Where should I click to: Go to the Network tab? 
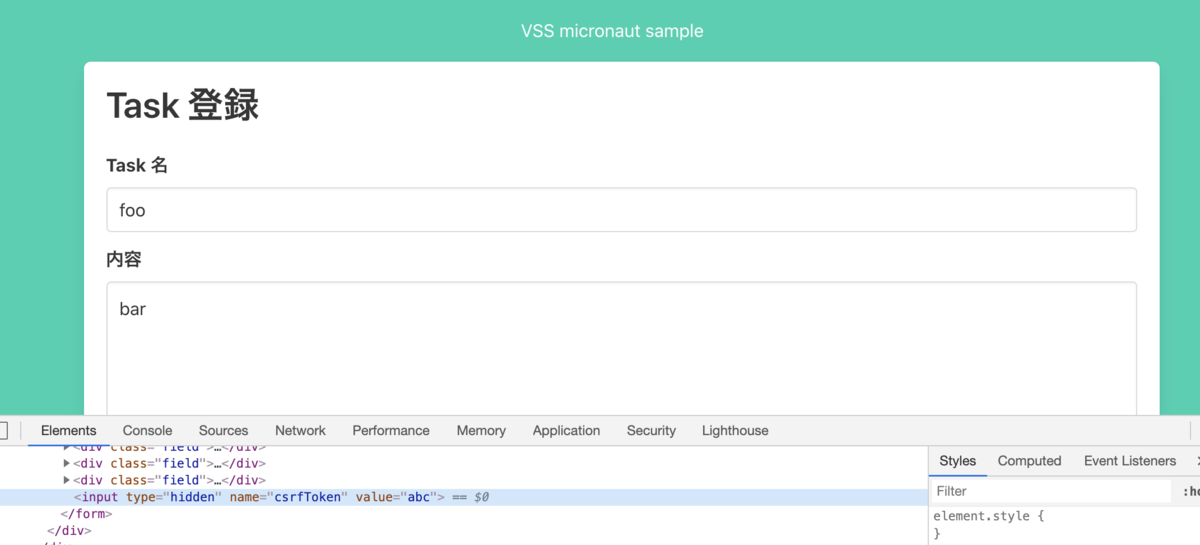(300, 431)
